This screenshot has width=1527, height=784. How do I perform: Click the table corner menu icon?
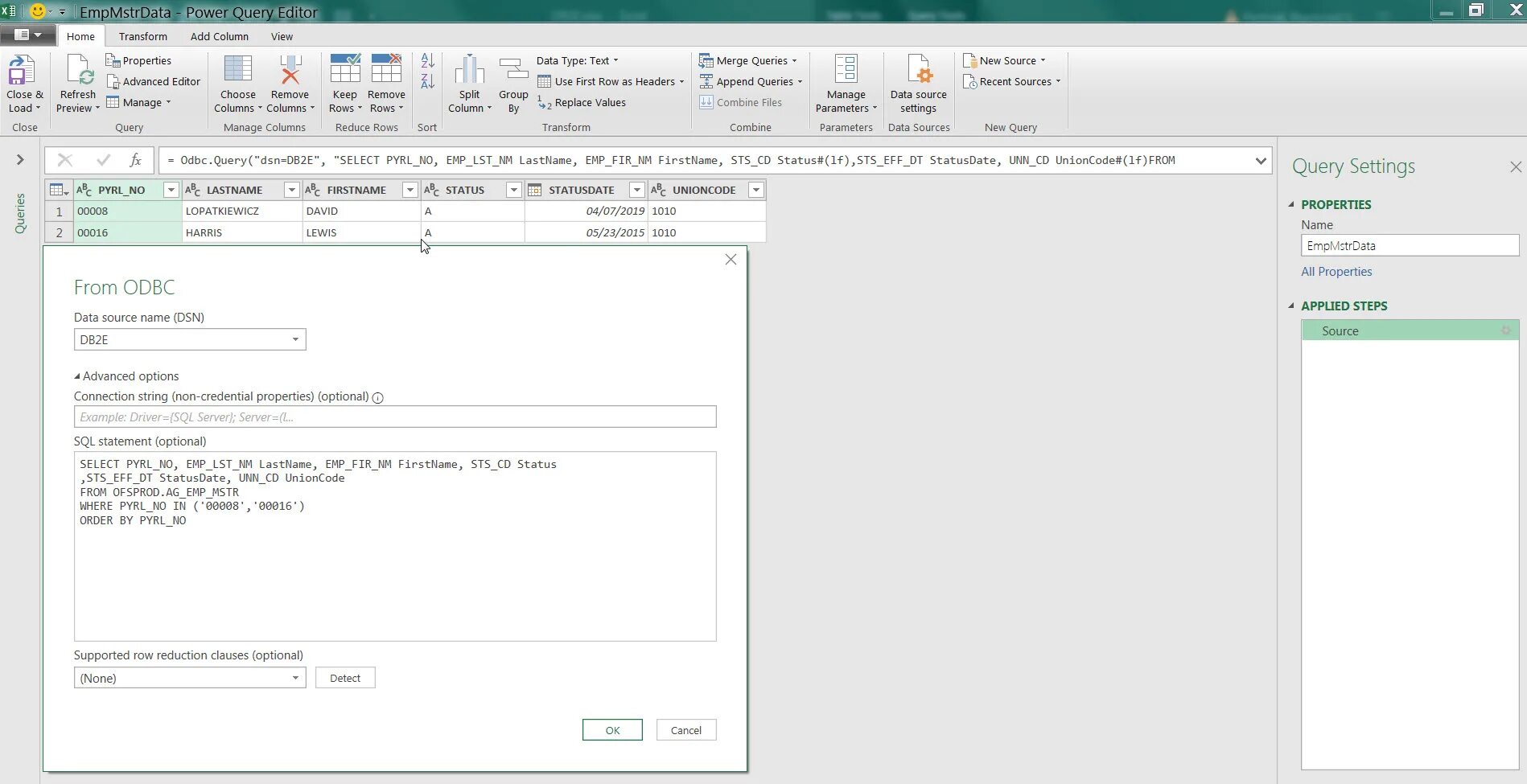(x=59, y=190)
